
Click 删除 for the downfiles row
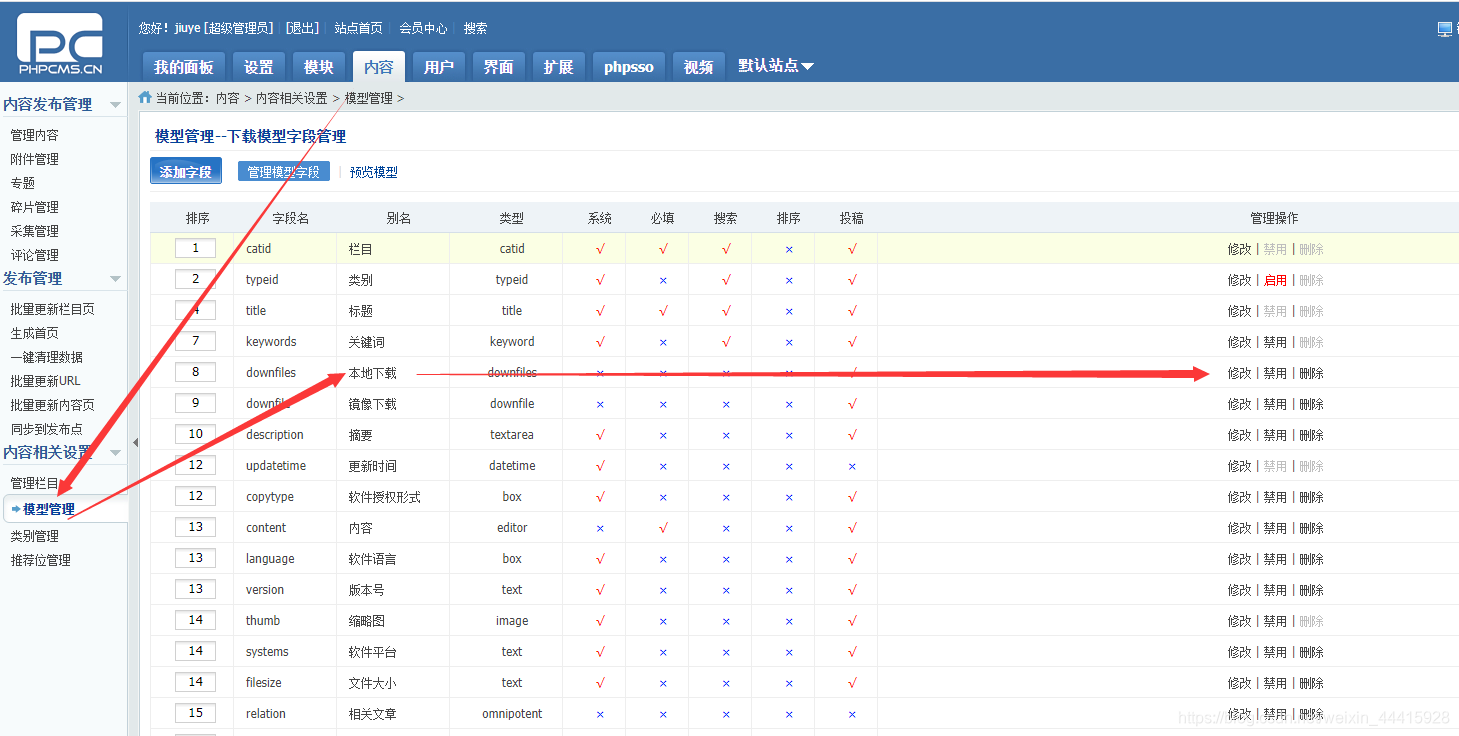click(1311, 373)
